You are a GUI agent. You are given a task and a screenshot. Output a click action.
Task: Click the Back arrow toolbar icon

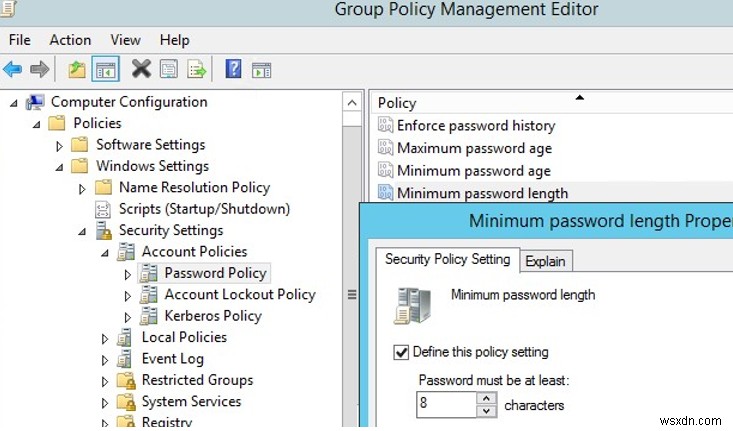point(13,69)
